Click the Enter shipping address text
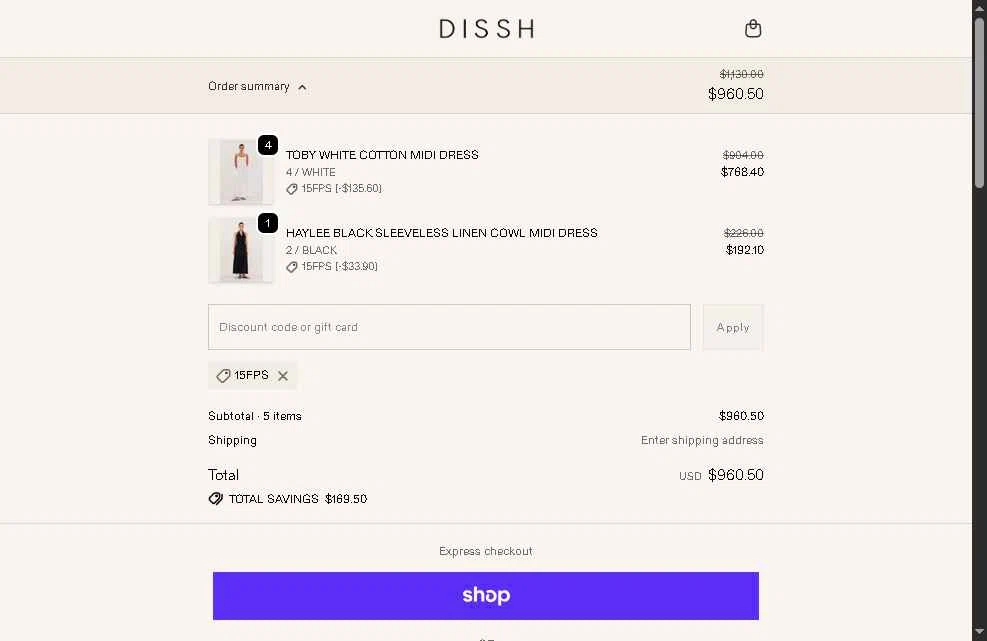987x641 pixels. (x=702, y=440)
